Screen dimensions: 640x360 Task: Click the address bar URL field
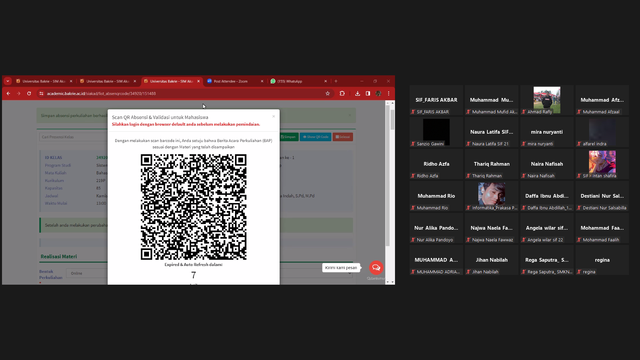(x=184, y=93)
